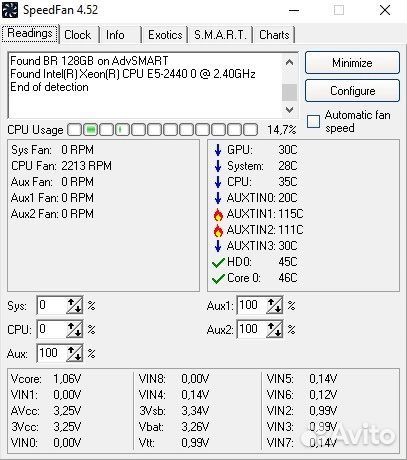
Task: Adjust the Aux1 speed spinner arrows
Action: (274, 305)
